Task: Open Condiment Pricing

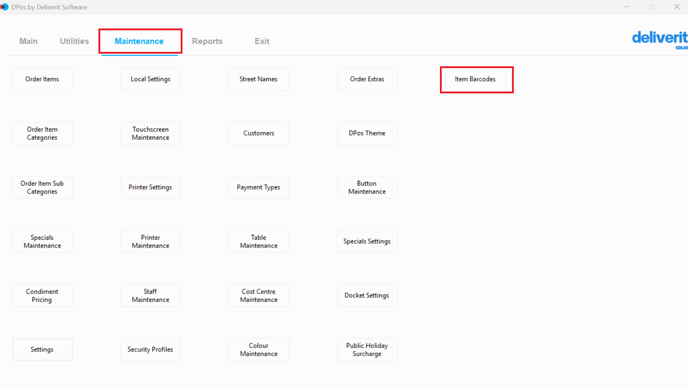Action: pos(42,295)
